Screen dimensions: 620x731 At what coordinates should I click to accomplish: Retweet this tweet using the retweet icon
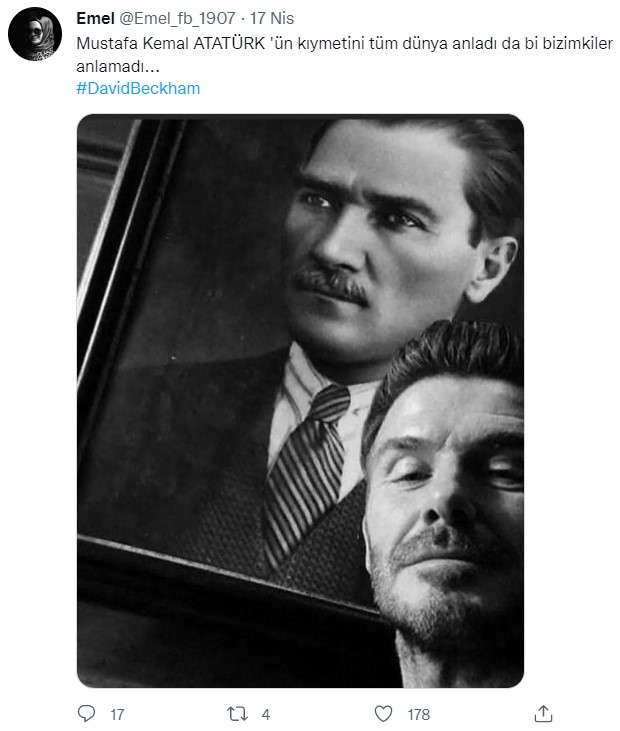point(236,714)
